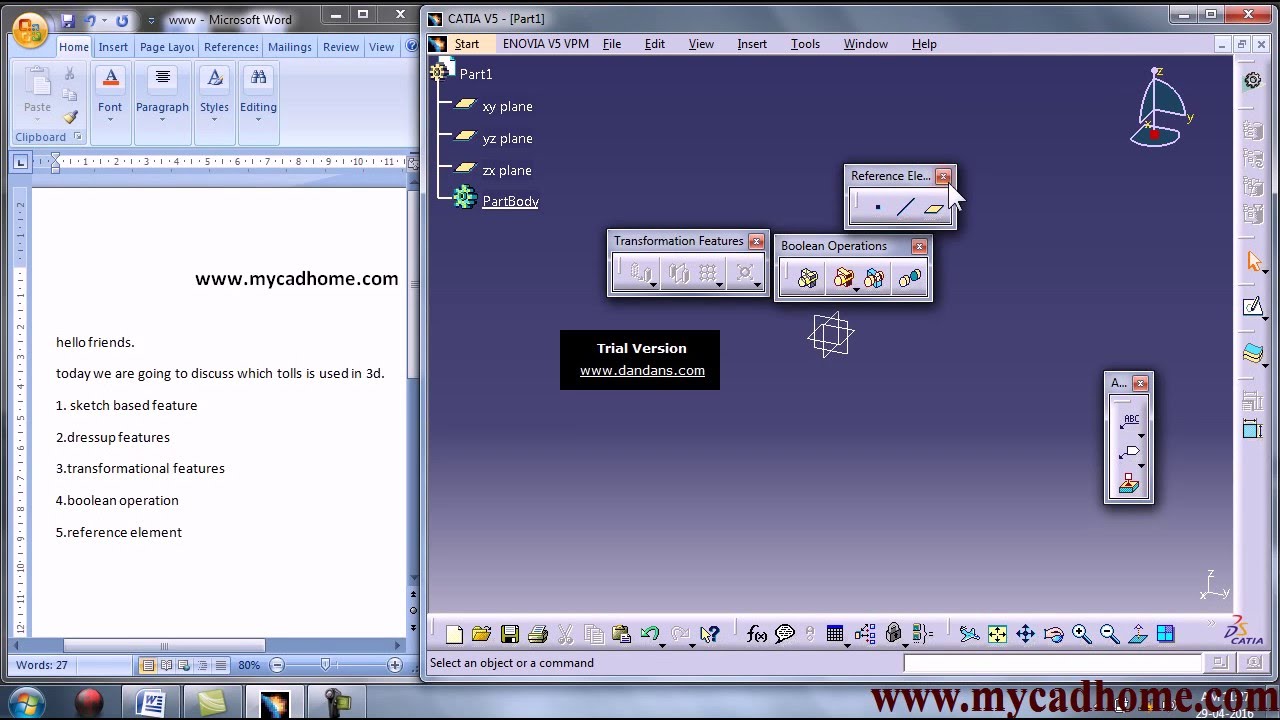Click the Text with Leader ABC annotation icon
This screenshot has height=720, width=1280.
coord(1129,420)
